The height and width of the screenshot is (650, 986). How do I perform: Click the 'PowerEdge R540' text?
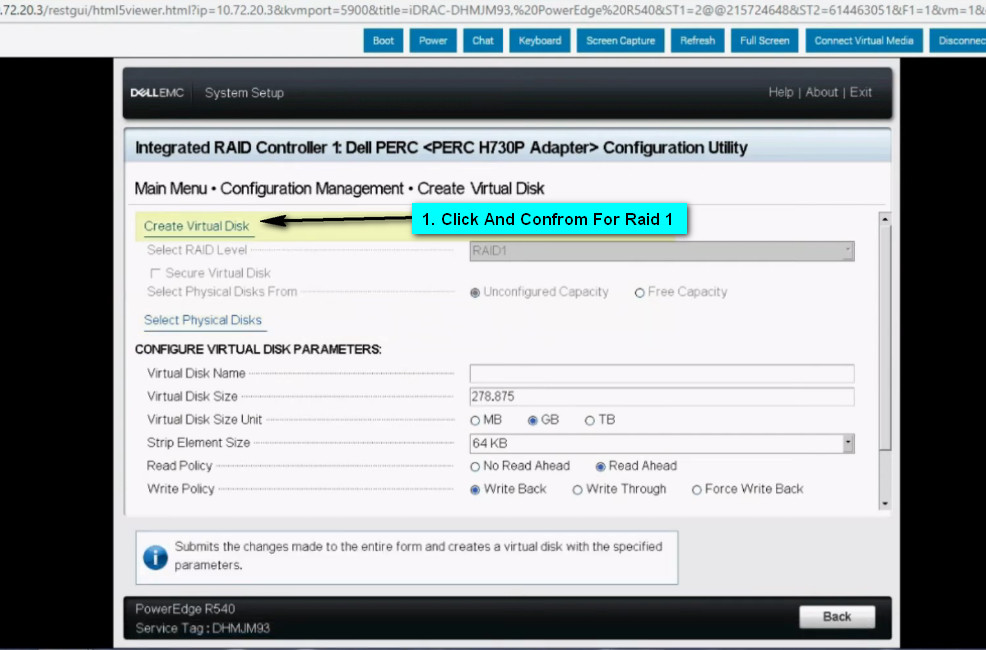coord(185,609)
